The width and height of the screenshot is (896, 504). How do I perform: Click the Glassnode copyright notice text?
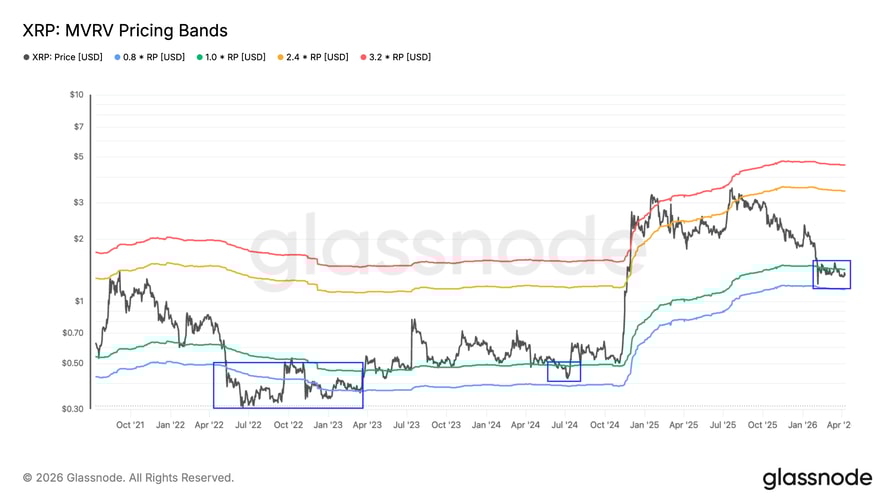[x=129, y=478]
